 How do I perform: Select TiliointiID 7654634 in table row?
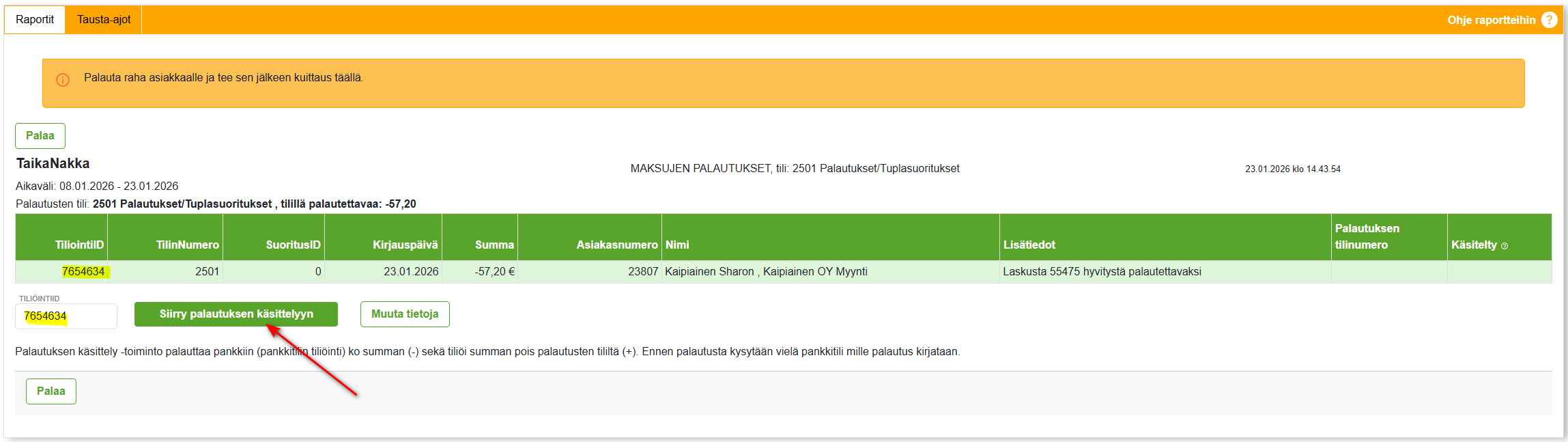pyautogui.click(x=83, y=272)
